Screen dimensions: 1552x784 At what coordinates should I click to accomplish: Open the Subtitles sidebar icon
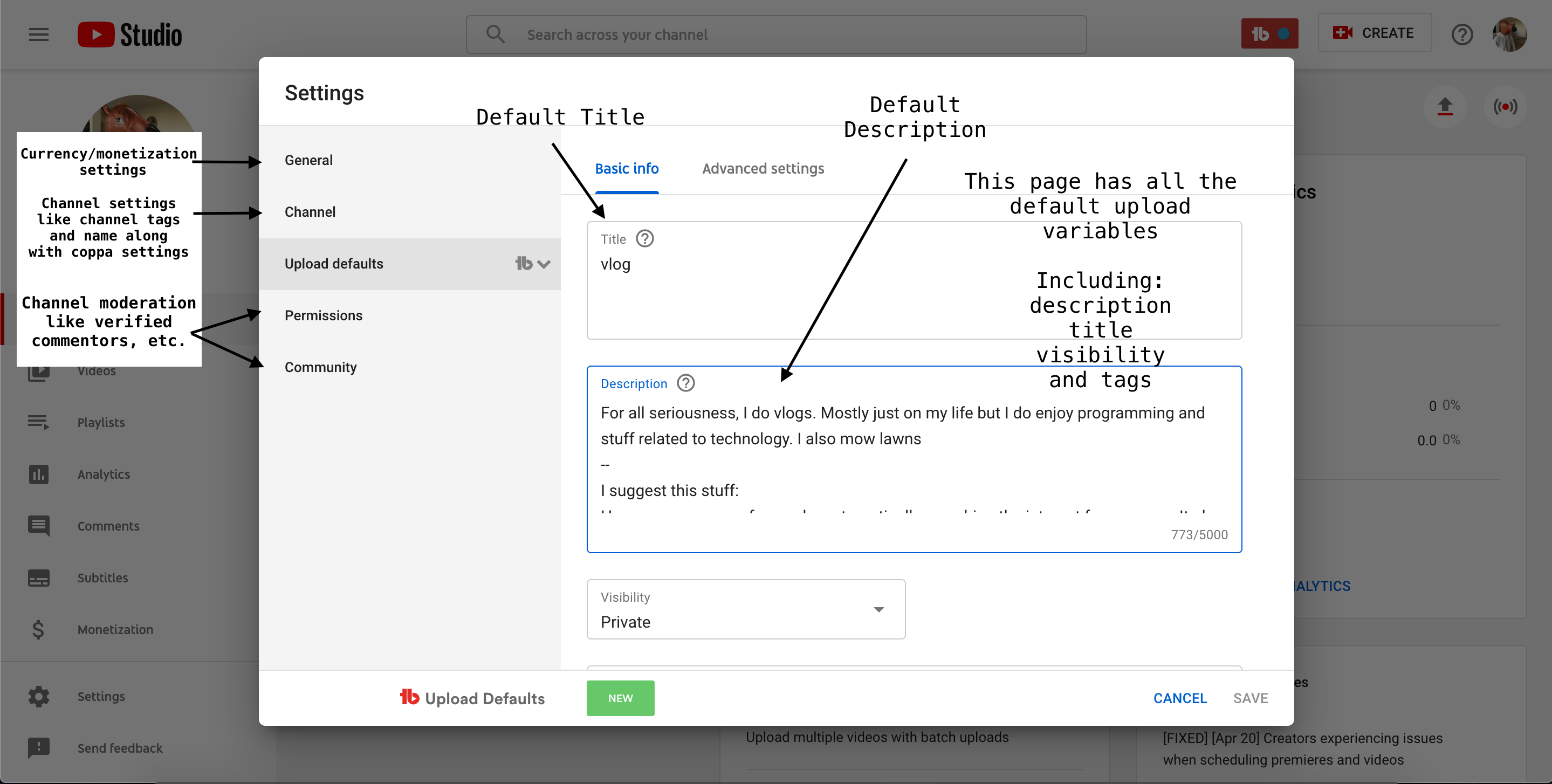(x=39, y=578)
